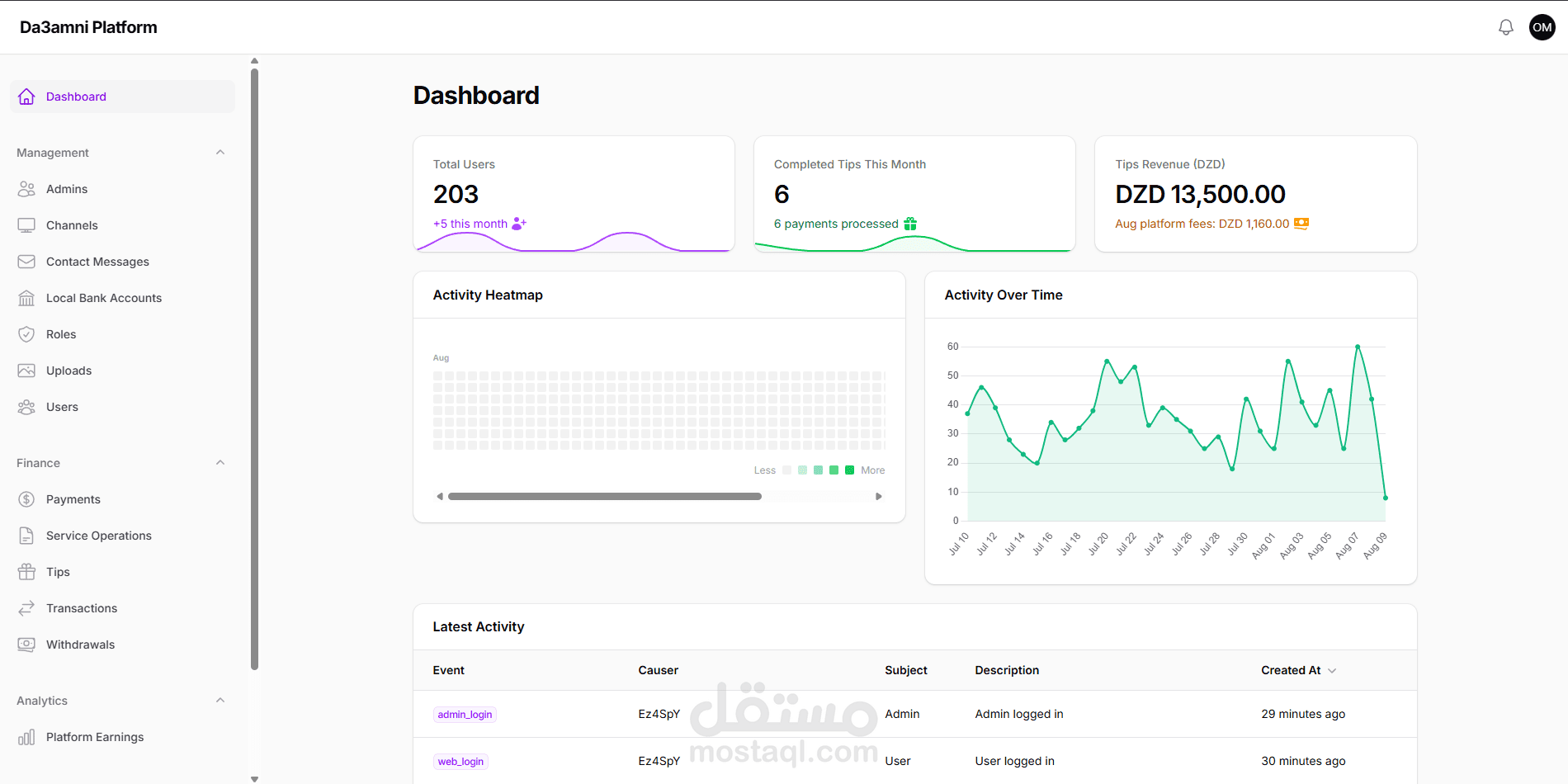Collapse the Management section chevron
The width and height of the screenshot is (1568, 784).
pyautogui.click(x=220, y=153)
